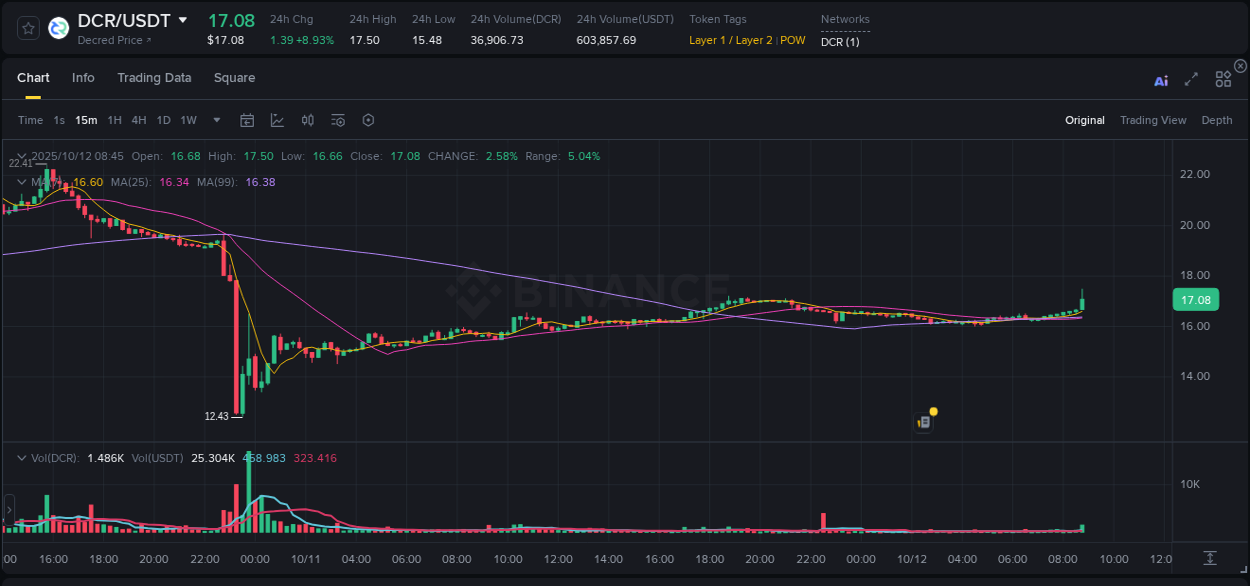Open the indicator list settings icon

tap(338, 120)
